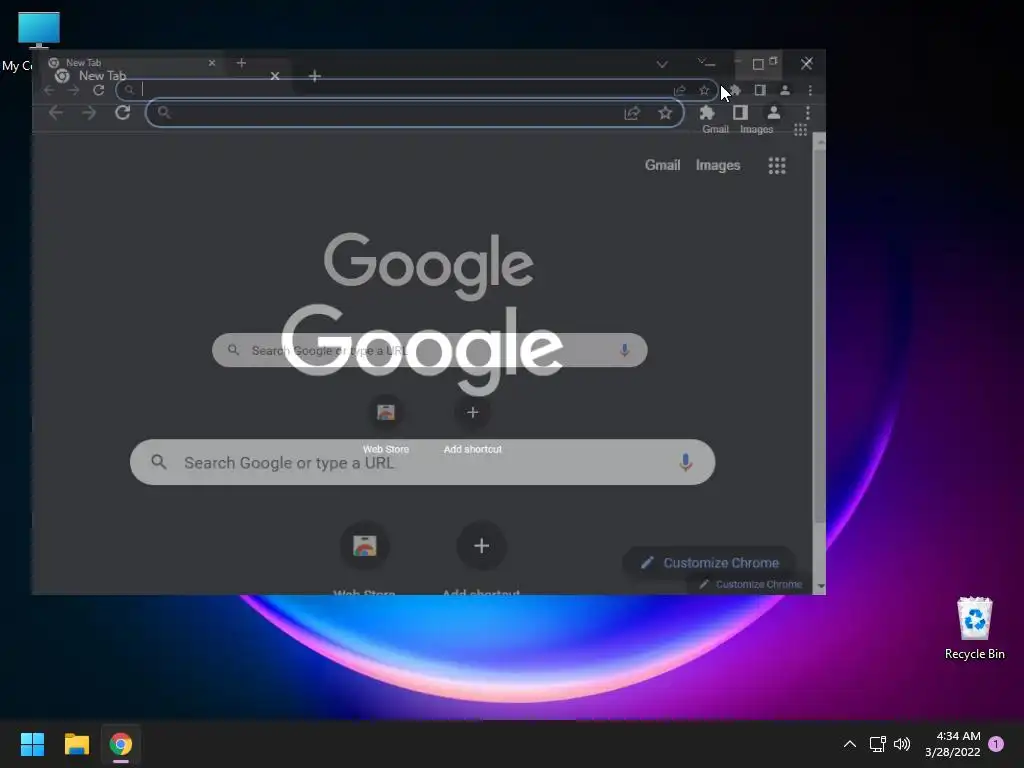Viewport: 1024px width, 768px height.
Task: Open three-dot Chrome menu in larger toolbar
Action: 808,113
